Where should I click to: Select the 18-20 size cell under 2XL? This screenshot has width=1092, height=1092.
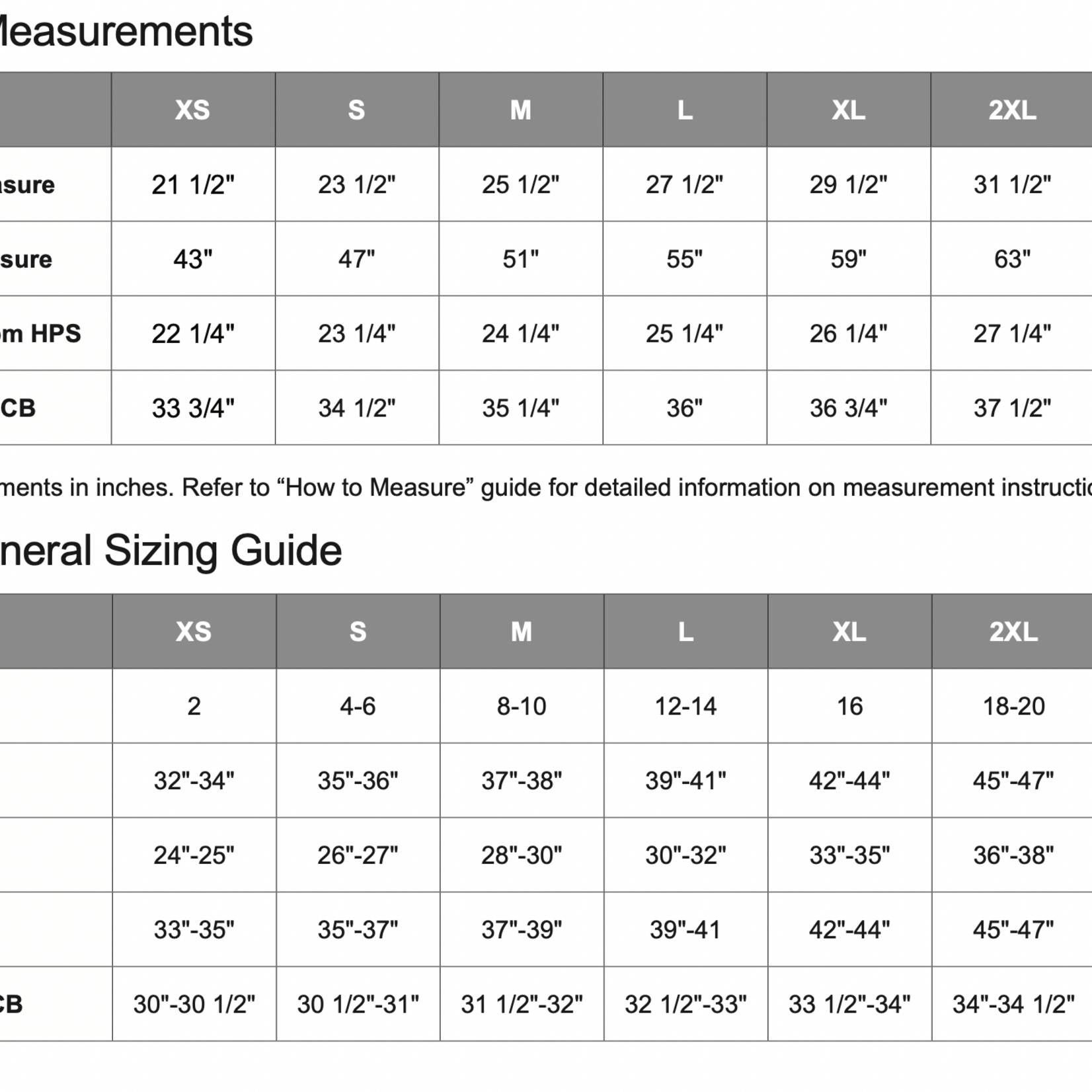(x=1013, y=707)
